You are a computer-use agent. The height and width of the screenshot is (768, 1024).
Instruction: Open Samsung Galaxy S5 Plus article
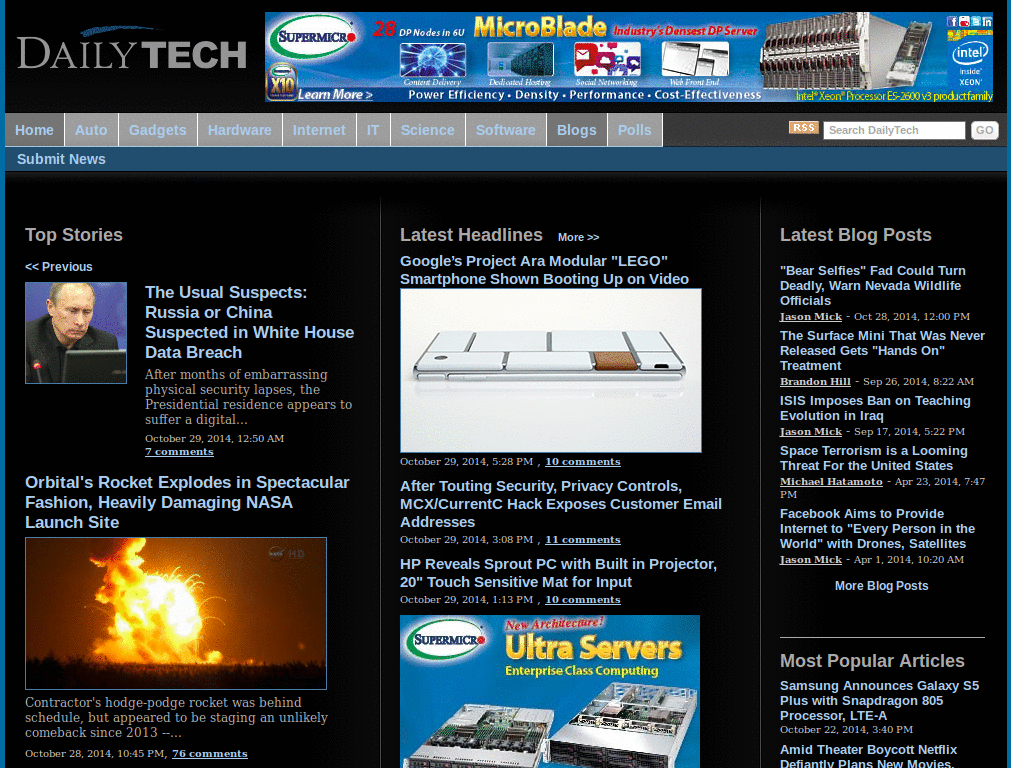(879, 701)
